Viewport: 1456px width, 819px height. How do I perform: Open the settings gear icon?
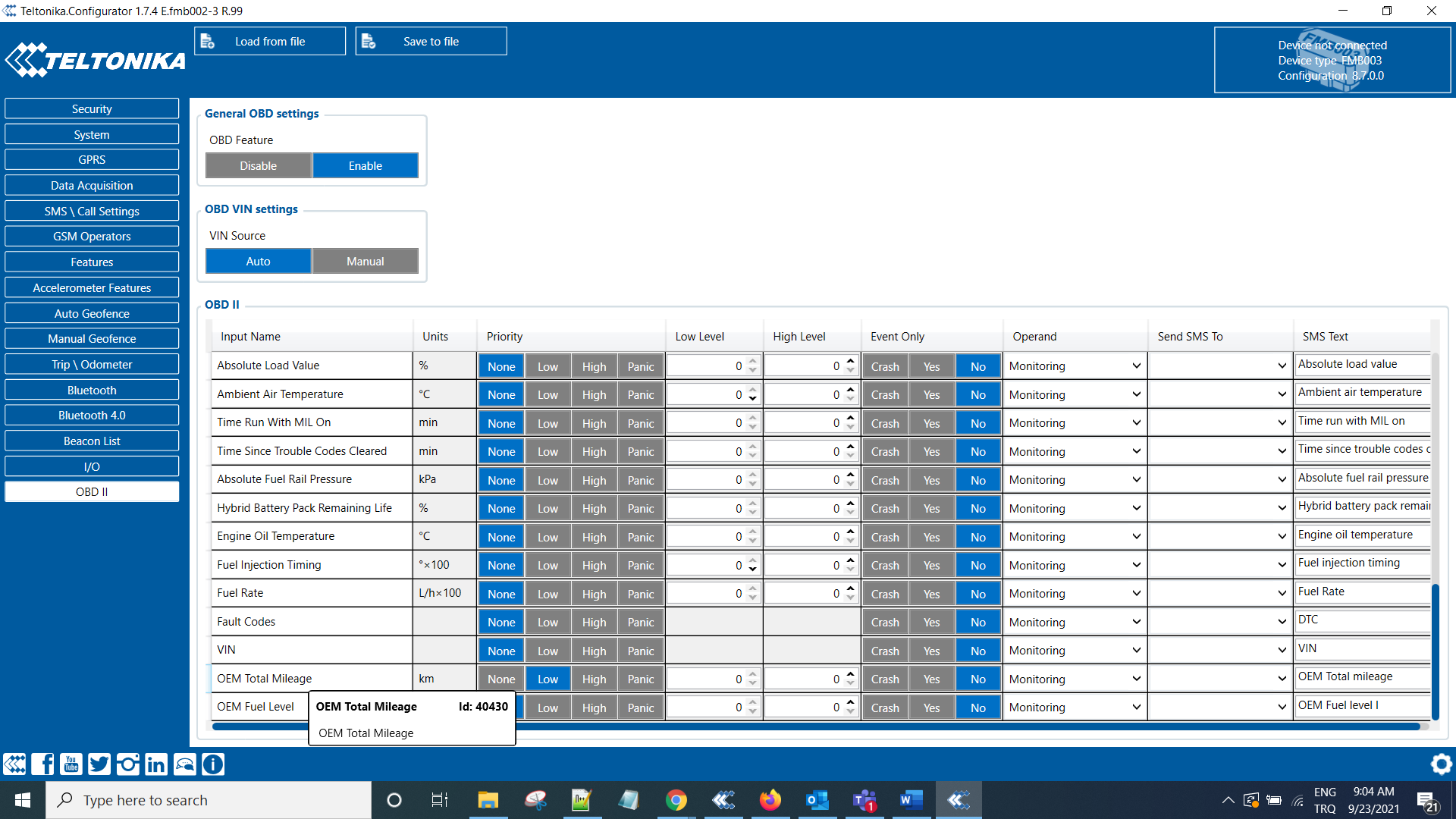(x=1440, y=764)
